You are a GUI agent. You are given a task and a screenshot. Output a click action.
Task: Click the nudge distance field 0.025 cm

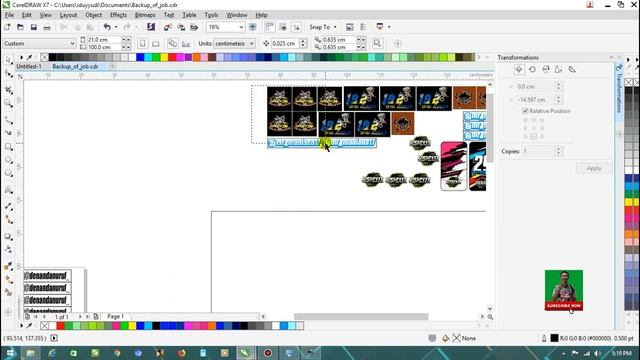click(285, 43)
